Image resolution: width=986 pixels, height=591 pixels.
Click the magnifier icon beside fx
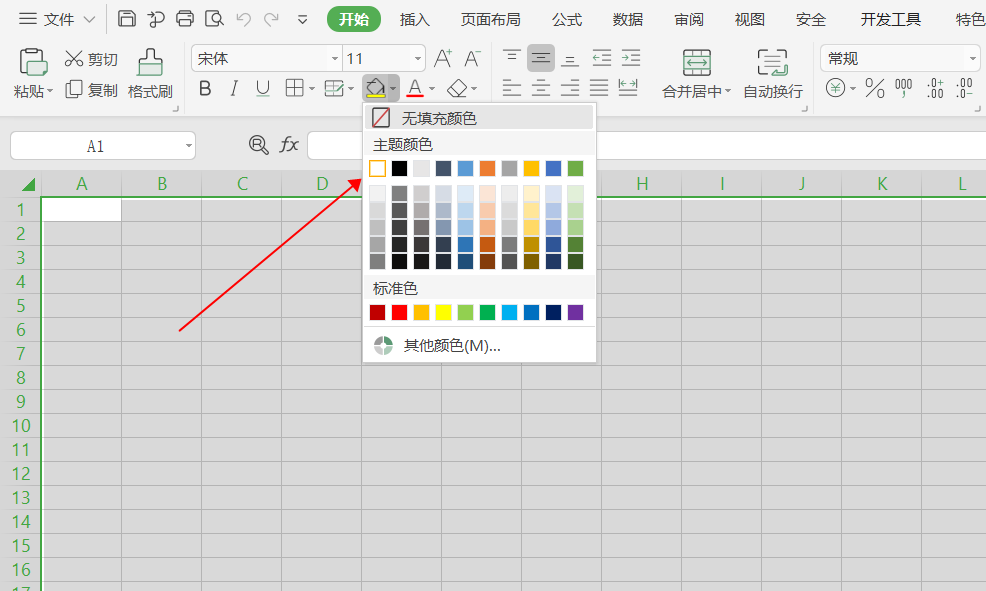[x=258, y=145]
